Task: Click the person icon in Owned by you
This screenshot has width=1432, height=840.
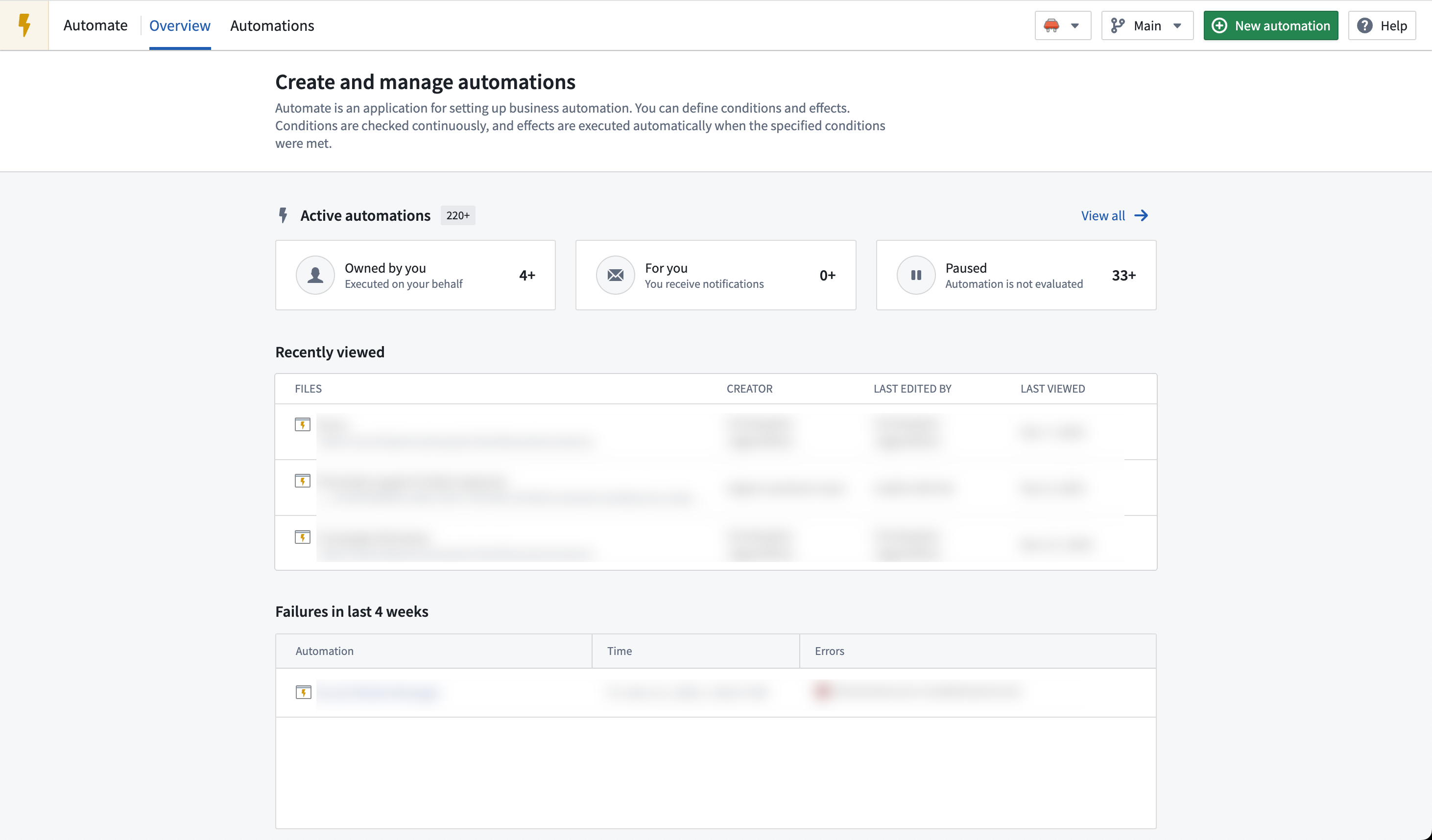Action: click(315, 276)
